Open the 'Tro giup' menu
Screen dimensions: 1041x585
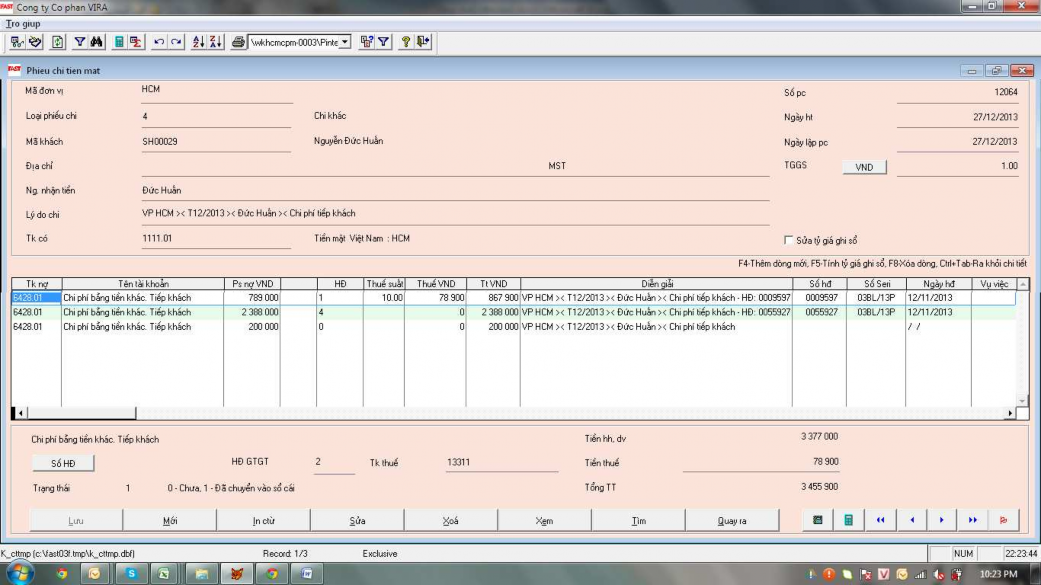24,23
